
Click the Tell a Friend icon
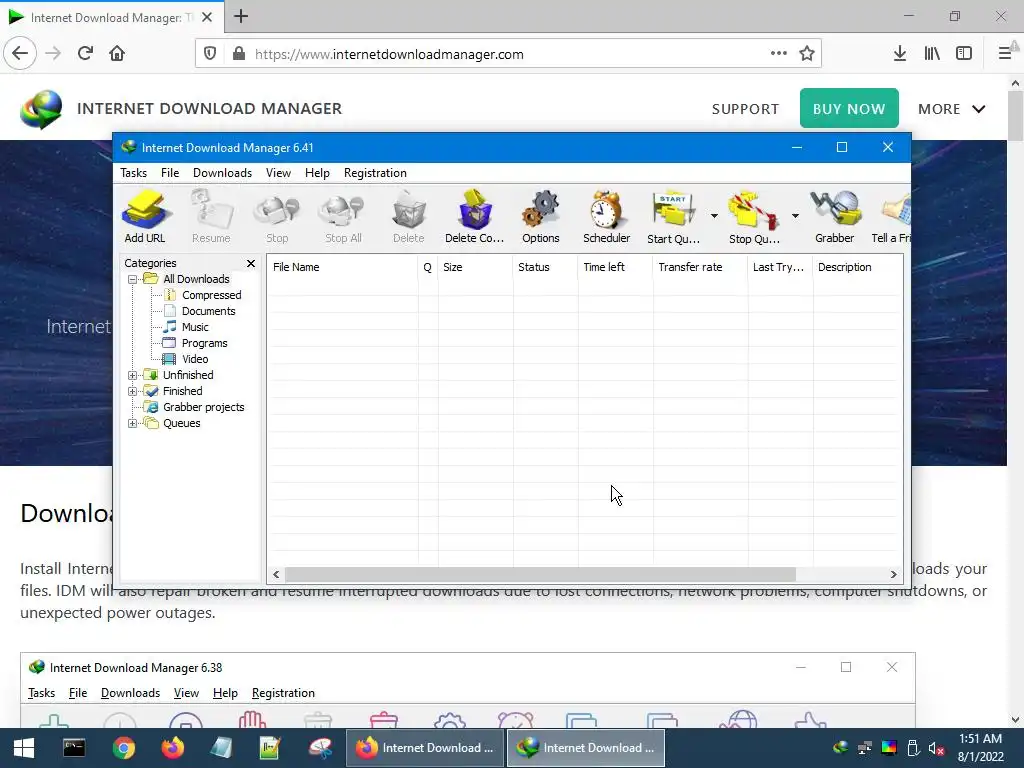(x=891, y=217)
